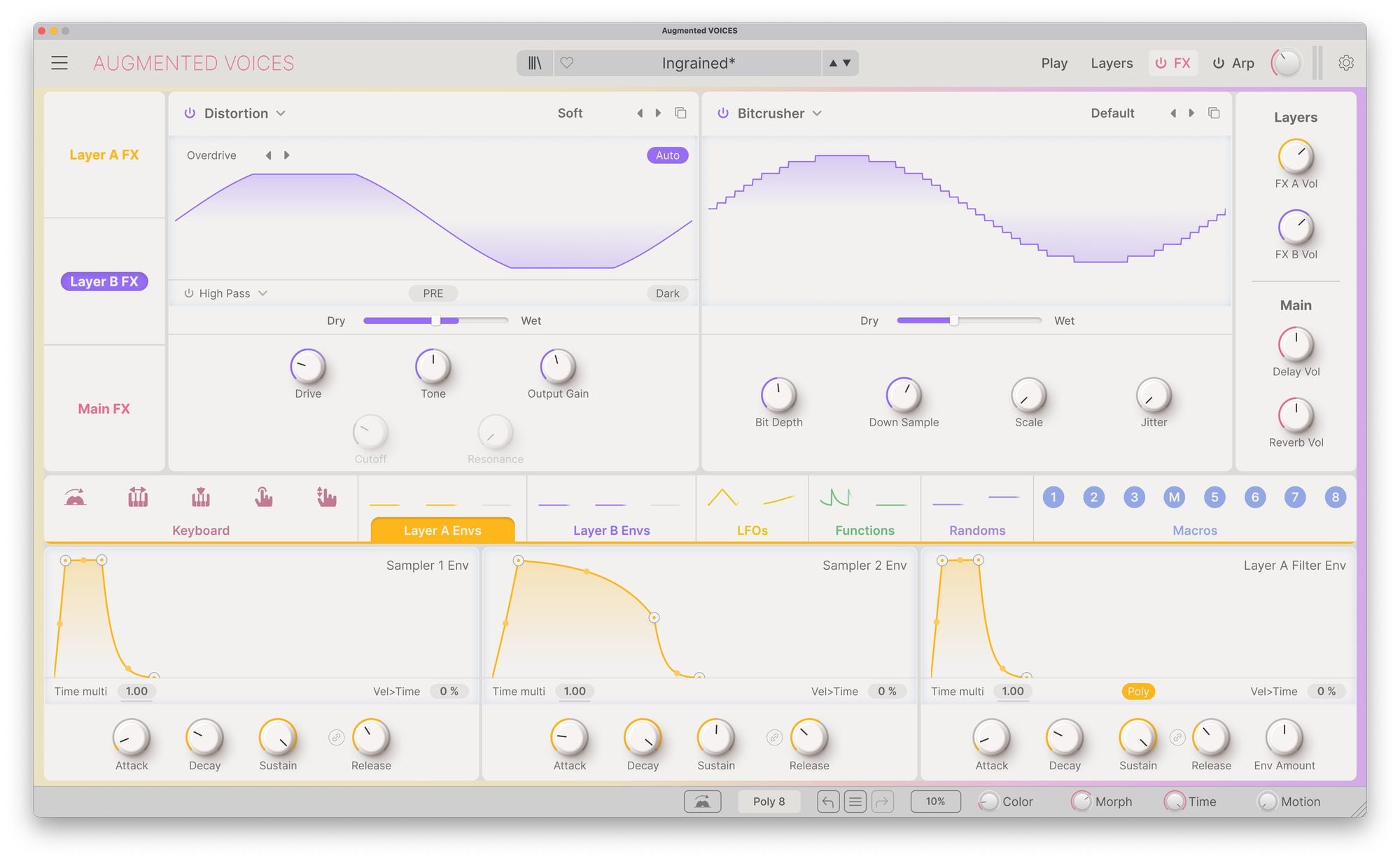The height and width of the screenshot is (861, 1400).
Task: Open the Layer B Envs tab
Action: [611, 530]
